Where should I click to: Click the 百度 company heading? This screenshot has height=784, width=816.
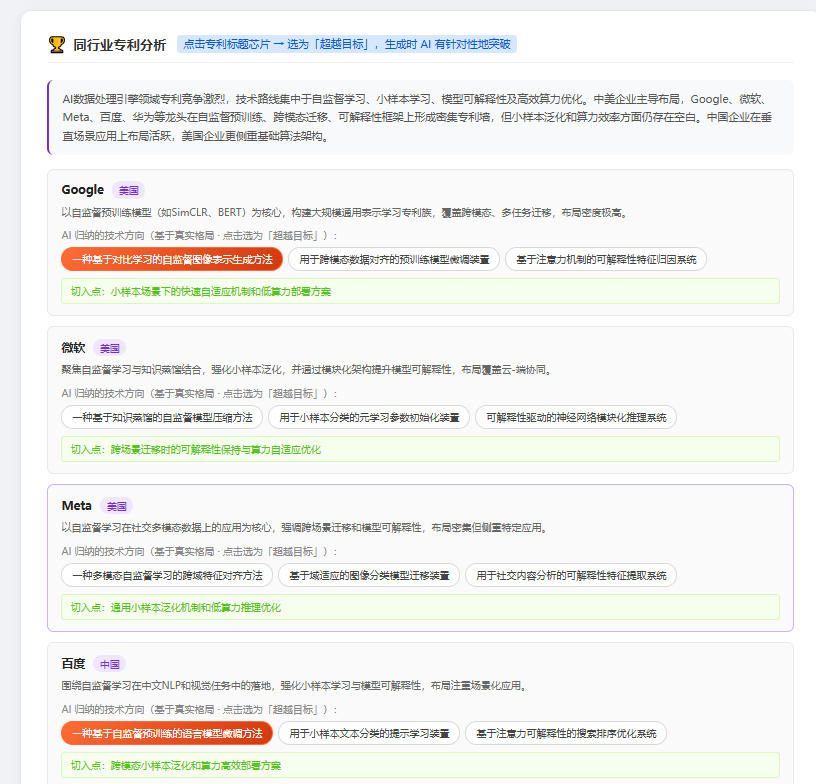click(73, 664)
